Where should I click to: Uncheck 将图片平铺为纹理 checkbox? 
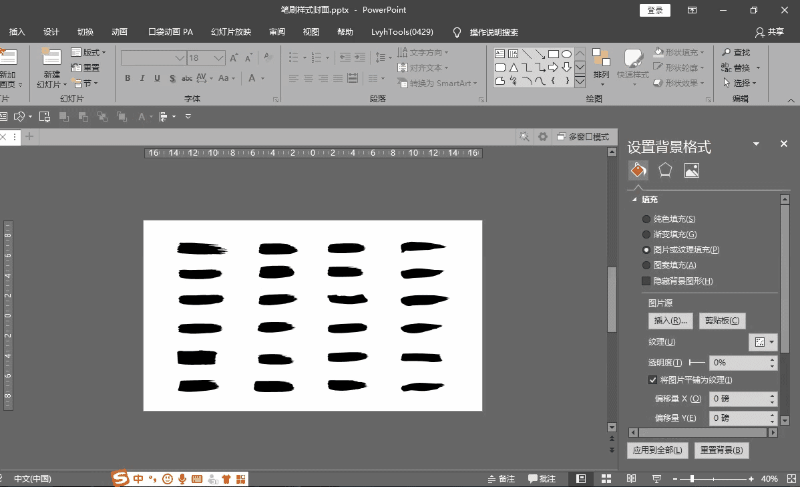[653, 379]
